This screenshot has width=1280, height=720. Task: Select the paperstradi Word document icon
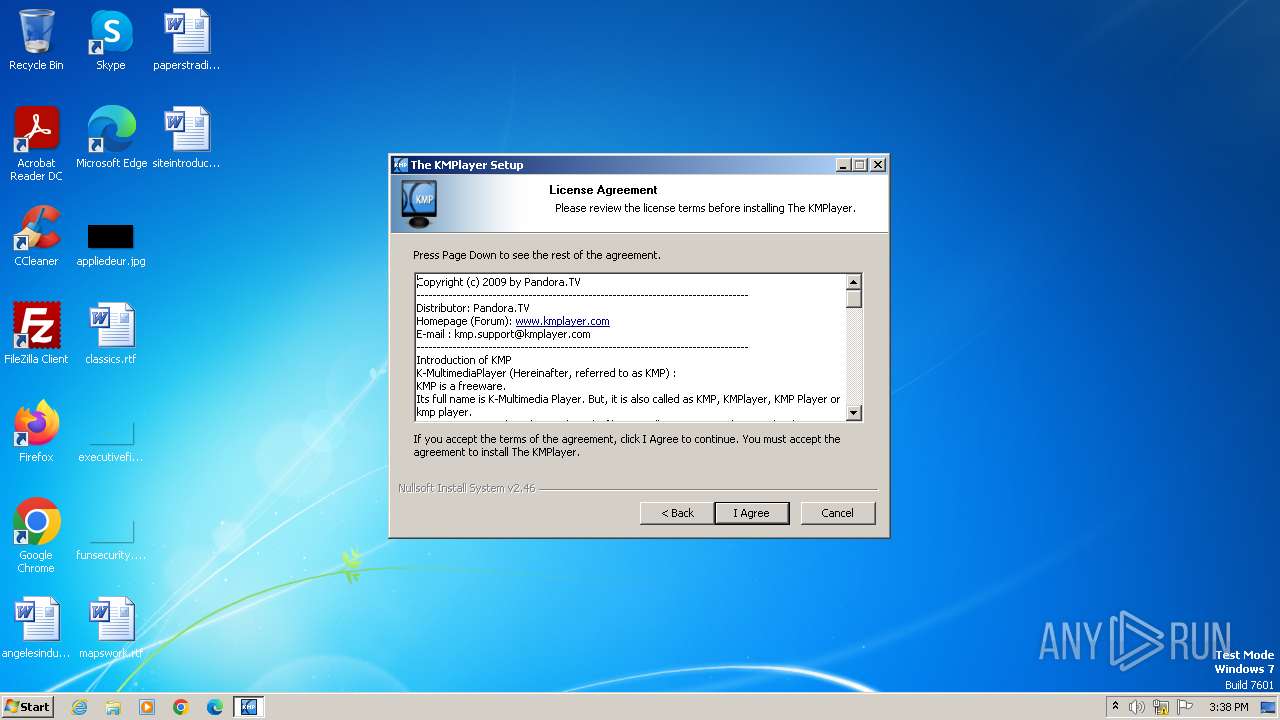[x=186, y=40]
